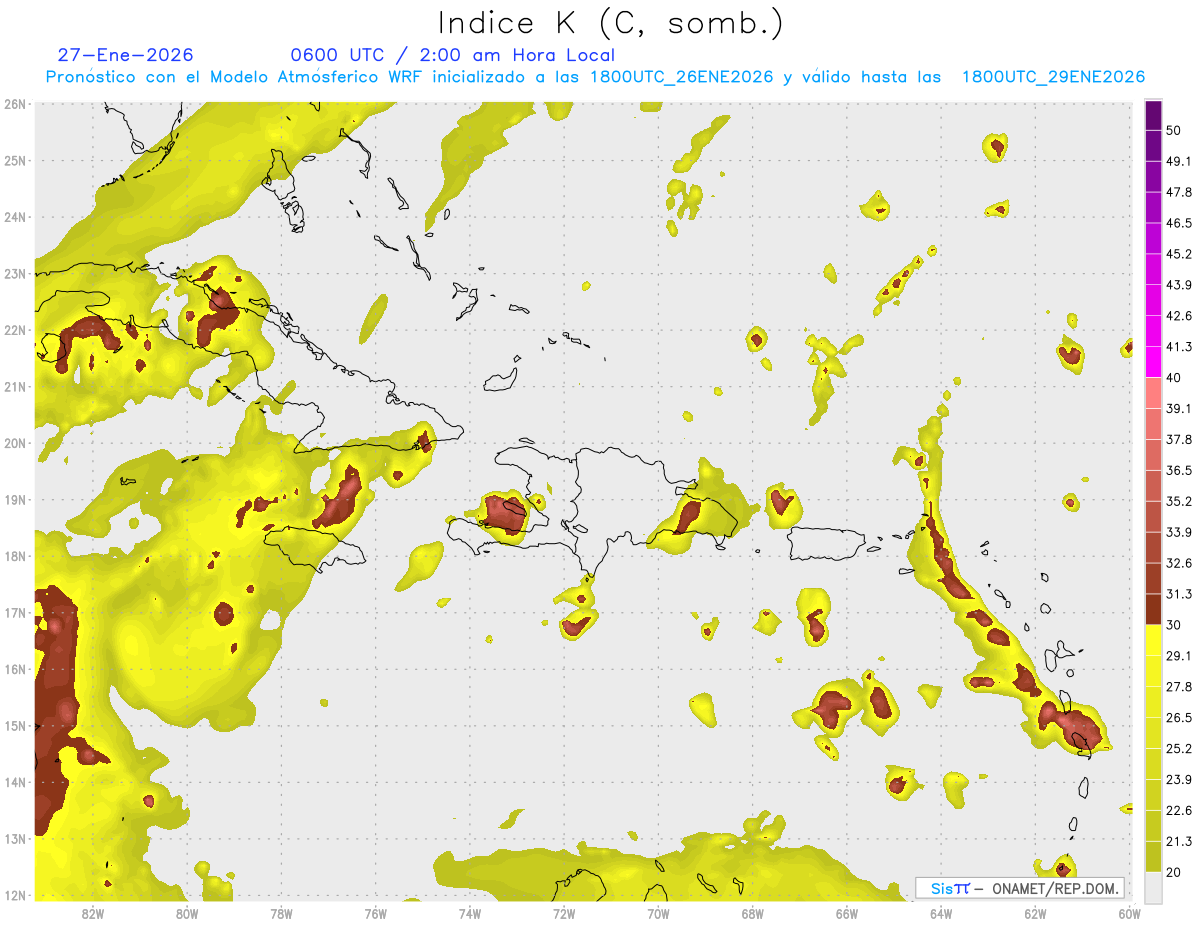Click the olive colorbar band between 20 and 21.3
This screenshot has height=927, width=1200.
point(1153,856)
